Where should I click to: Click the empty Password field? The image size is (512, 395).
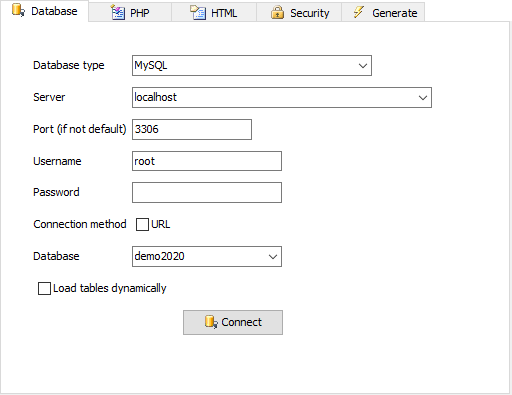coord(207,192)
